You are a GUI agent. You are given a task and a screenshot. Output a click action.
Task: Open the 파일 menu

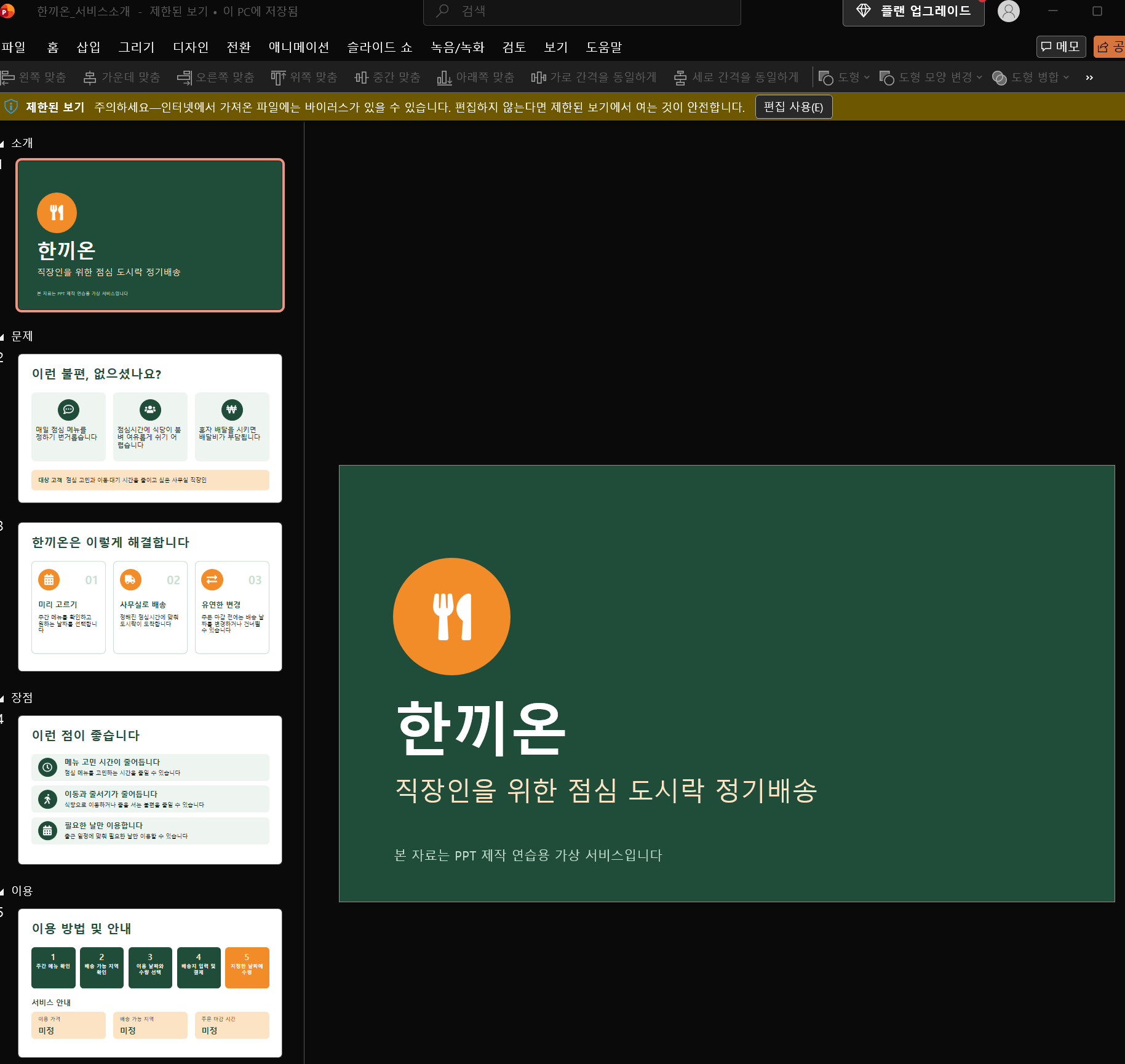[x=14, y=47]
